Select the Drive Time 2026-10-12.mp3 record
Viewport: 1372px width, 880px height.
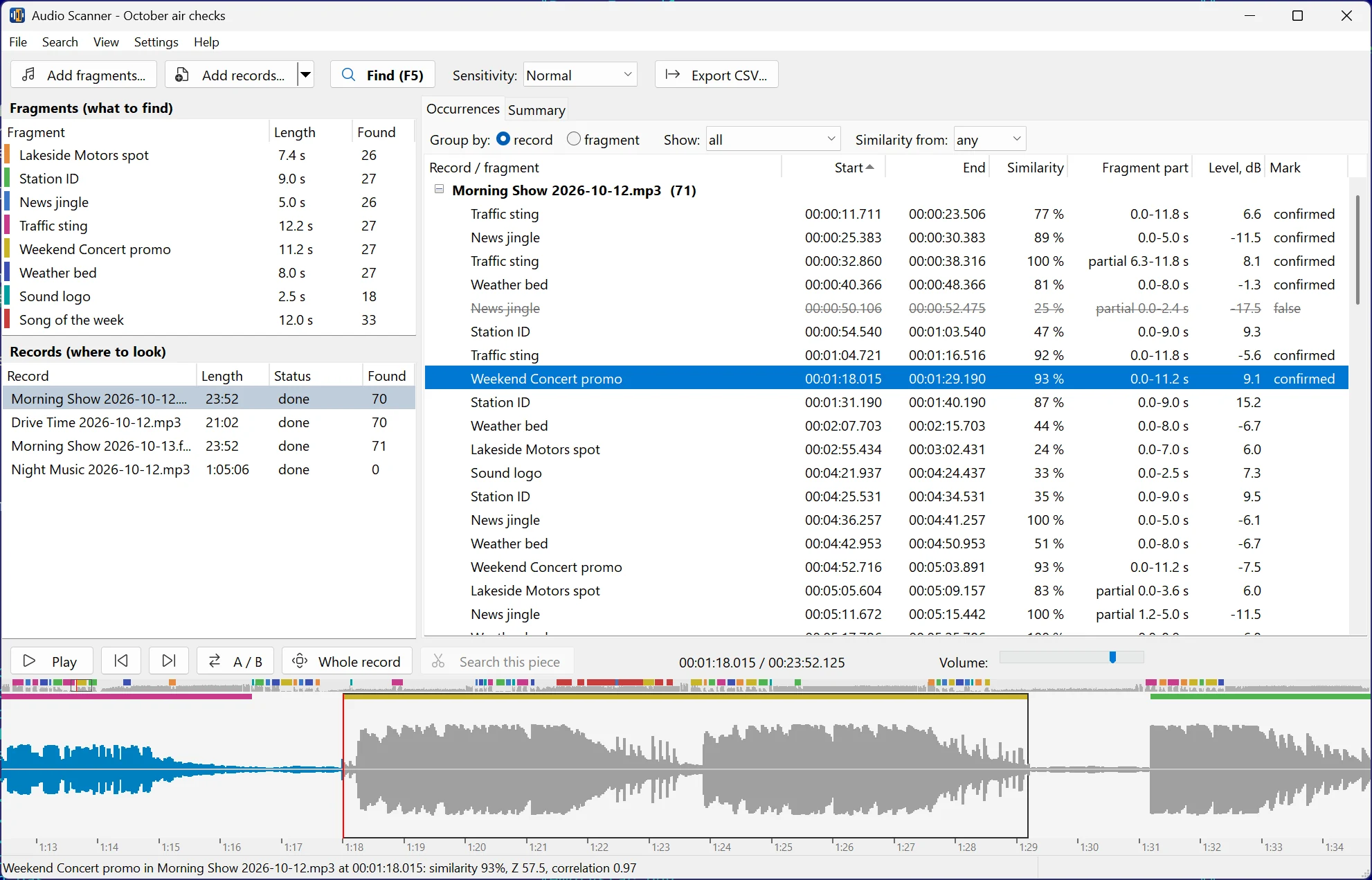(208, 422)
